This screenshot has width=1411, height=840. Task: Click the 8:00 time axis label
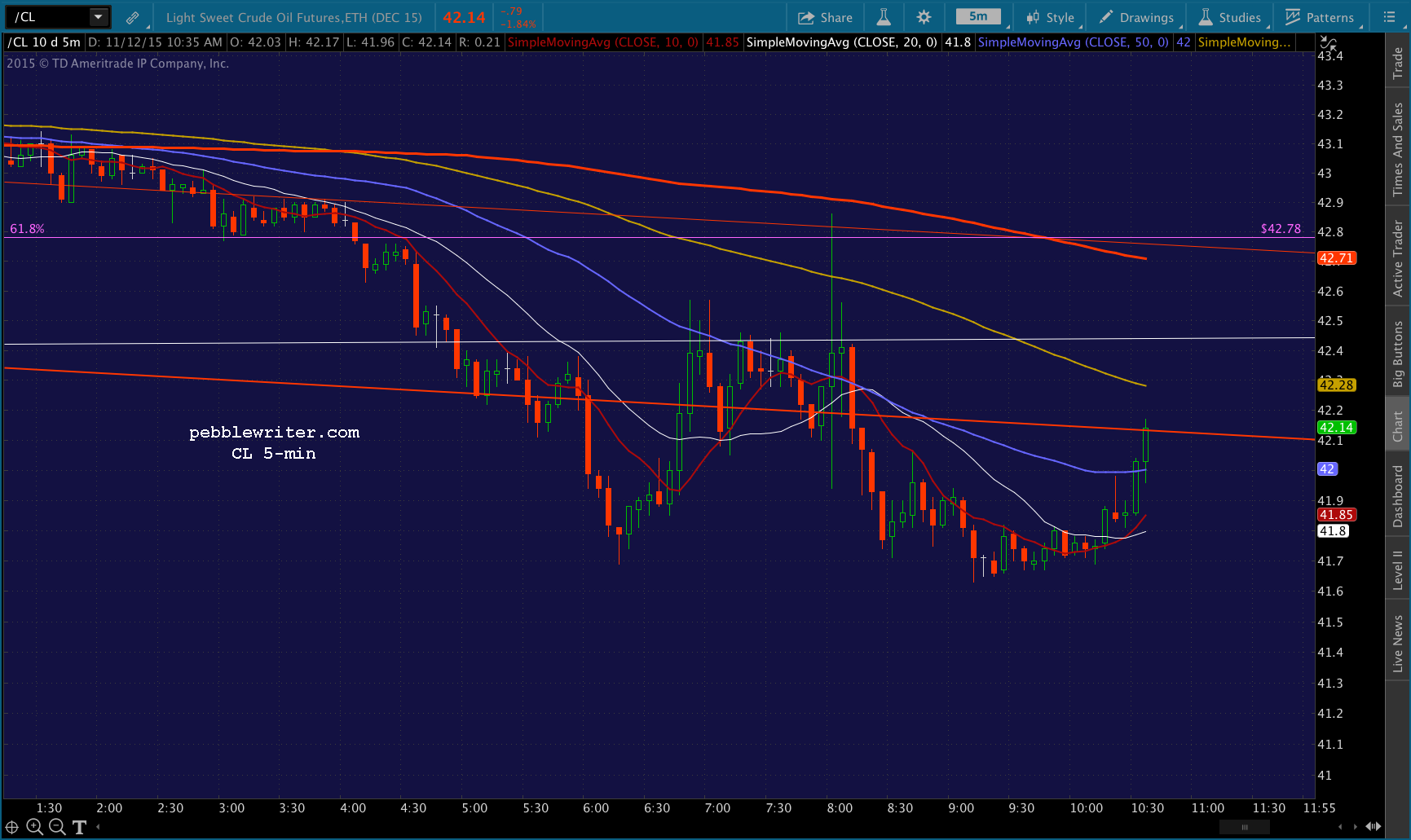coord(840,808)
